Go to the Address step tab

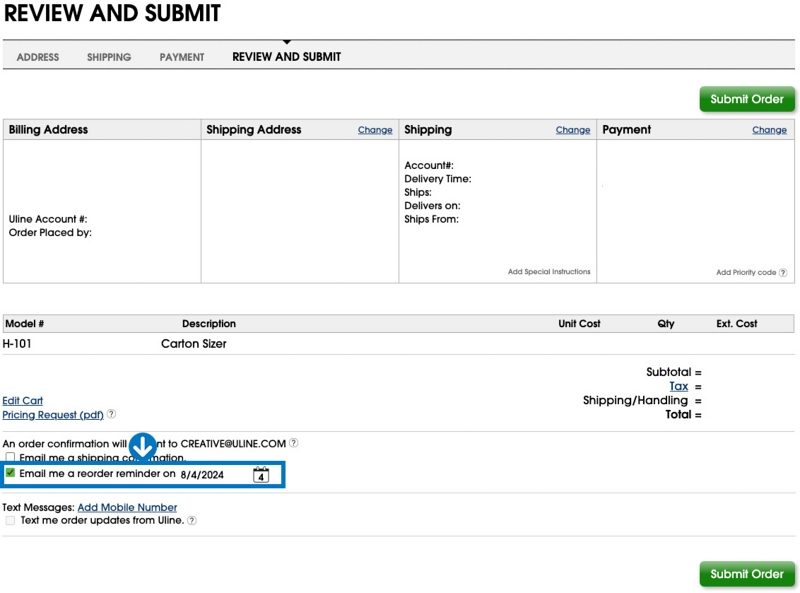[x=38, y=57]
